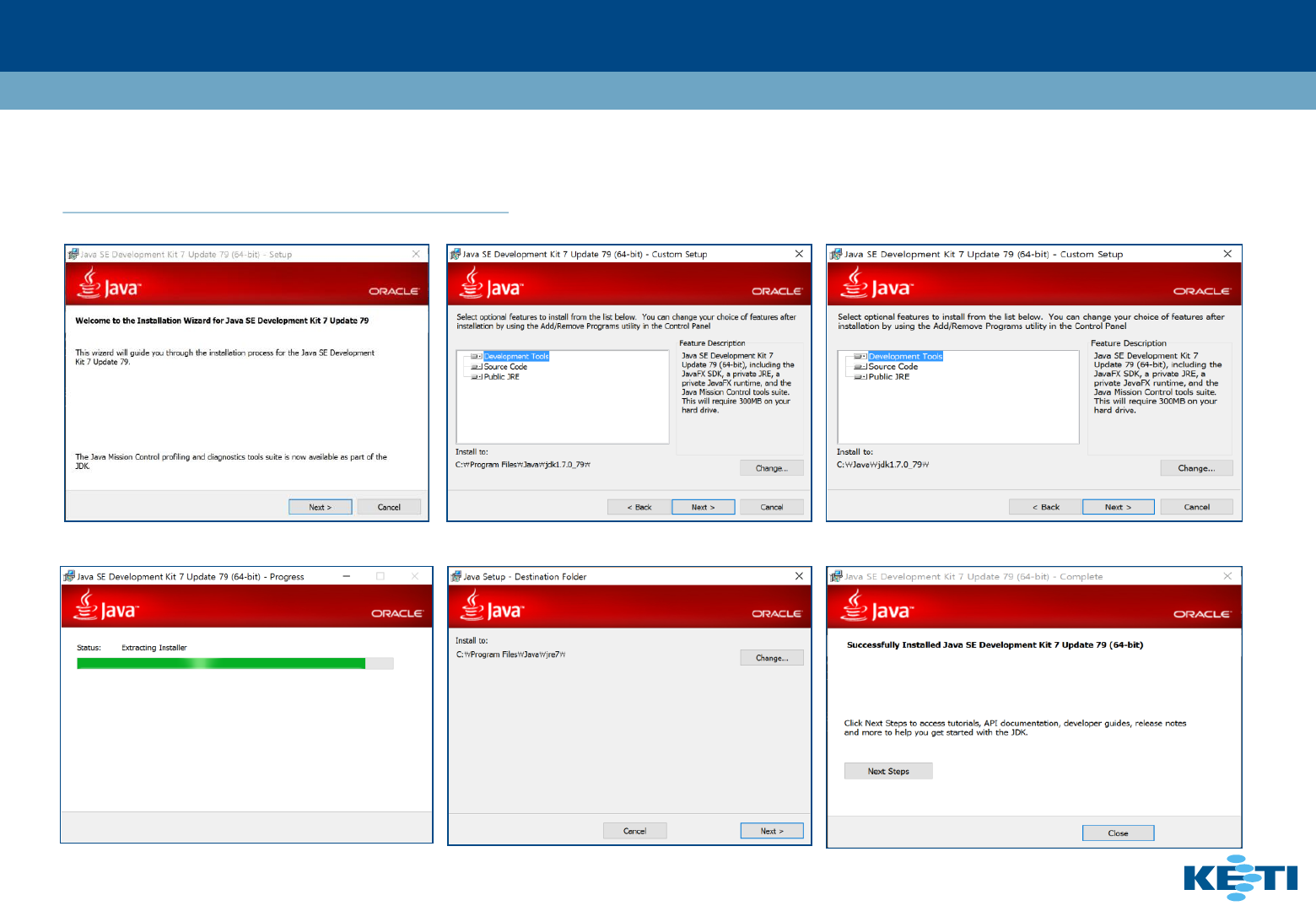Click Oracle logo in Destination Folder window
This screenshot has height=911, width=1316.
(x=777, y=613)
